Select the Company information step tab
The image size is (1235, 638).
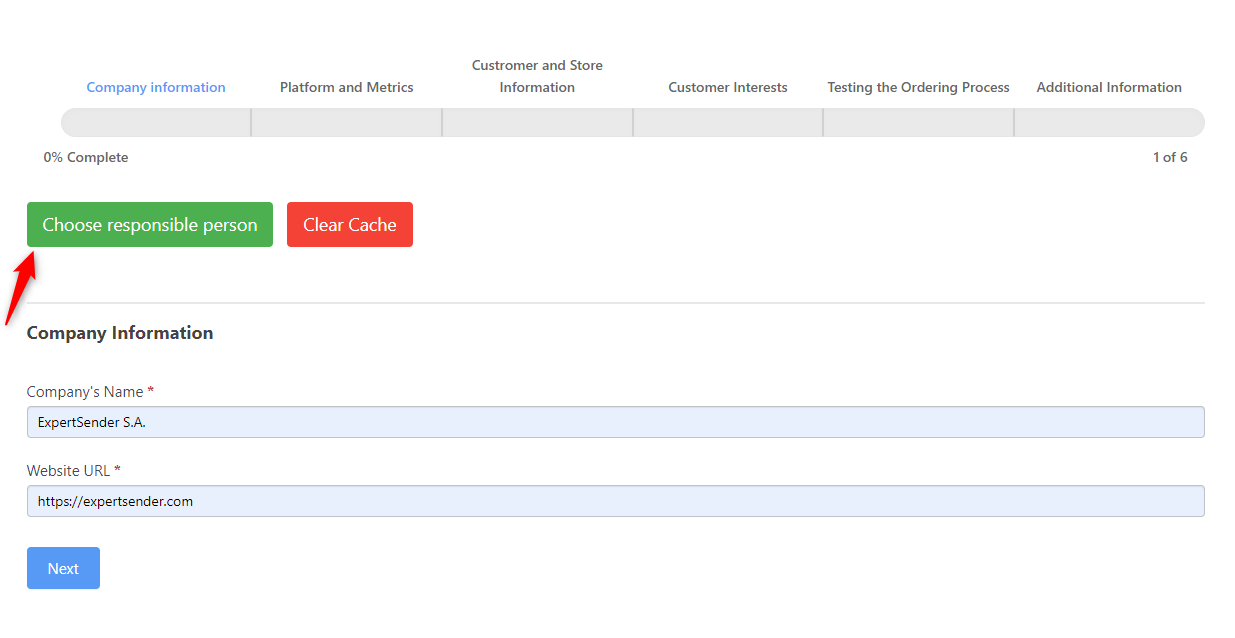coord(156,87)
